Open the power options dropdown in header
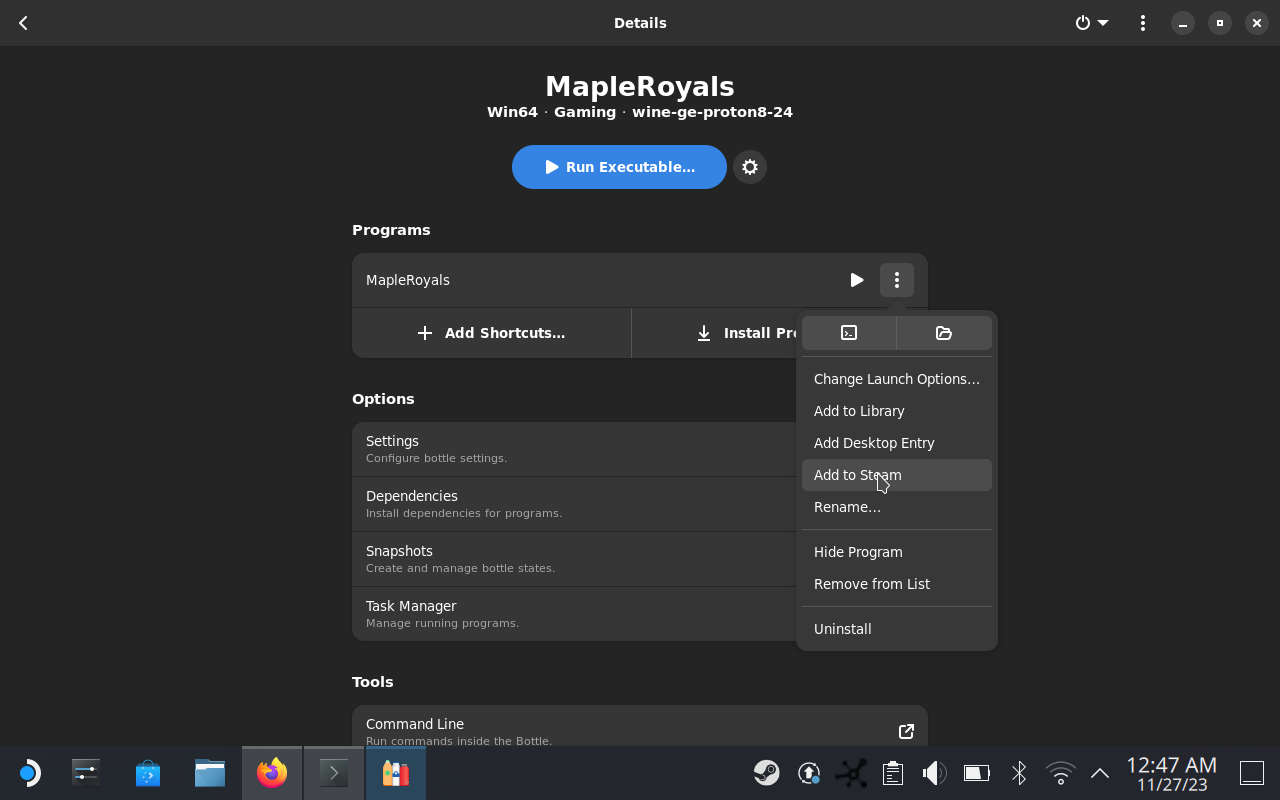1280x800 pixels. coord(1092,23)
